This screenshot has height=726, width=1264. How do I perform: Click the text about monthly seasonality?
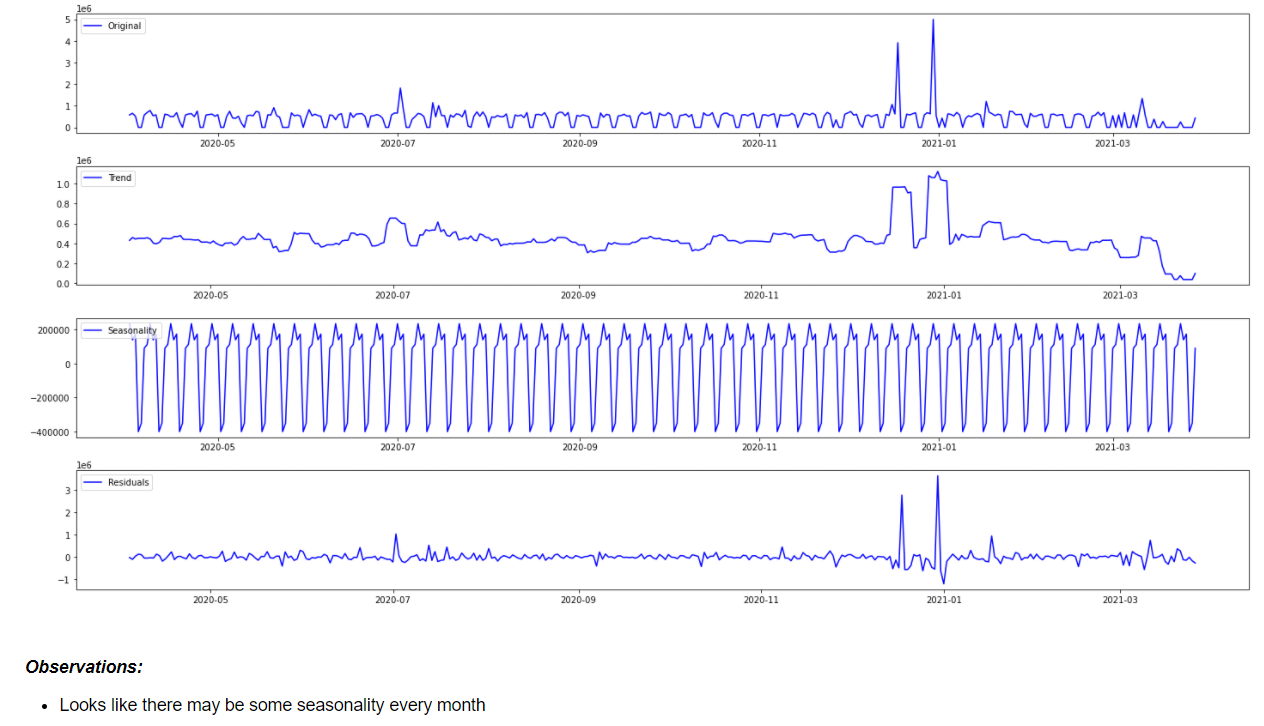pos(272,705)
